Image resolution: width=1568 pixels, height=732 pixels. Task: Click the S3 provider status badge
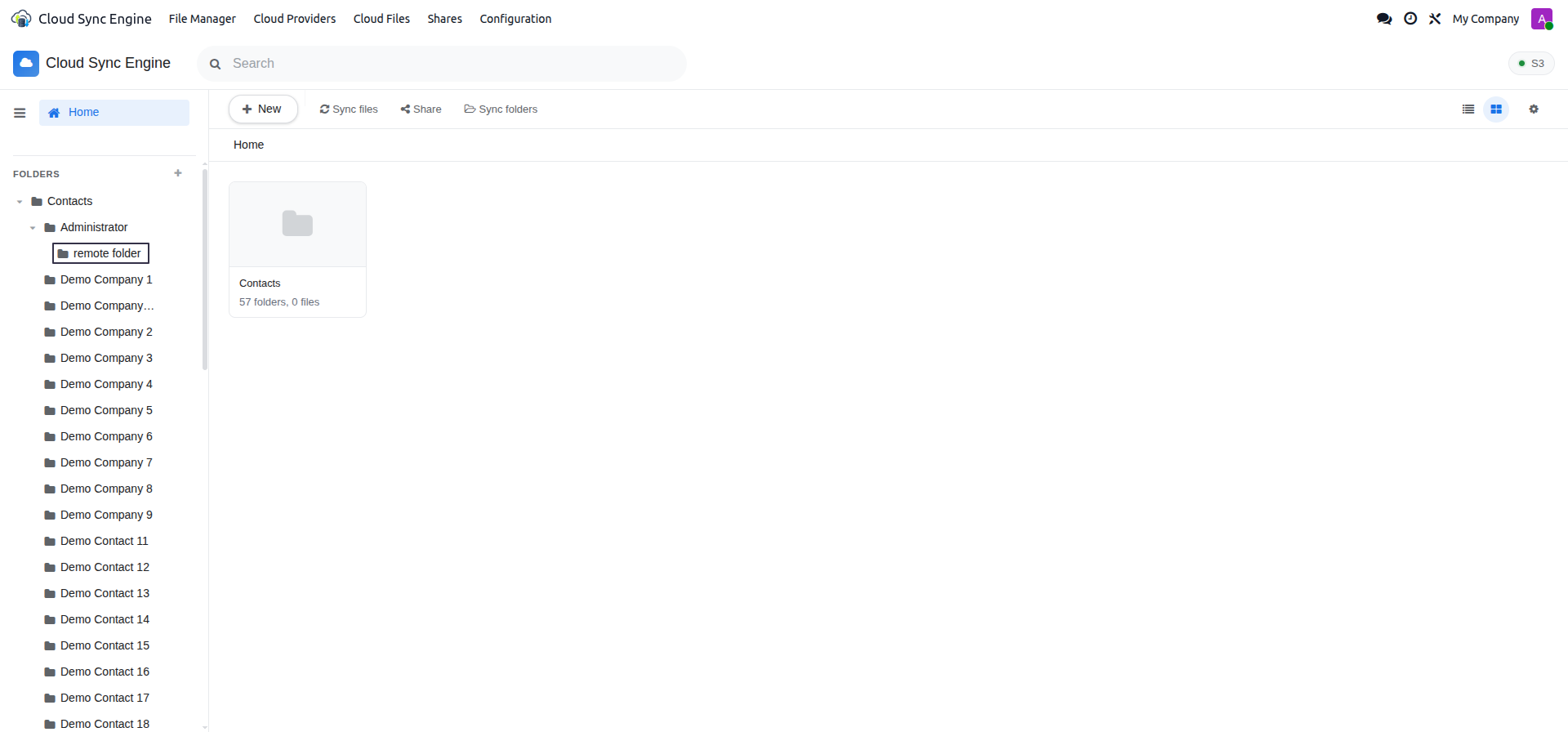point(1531,64)
